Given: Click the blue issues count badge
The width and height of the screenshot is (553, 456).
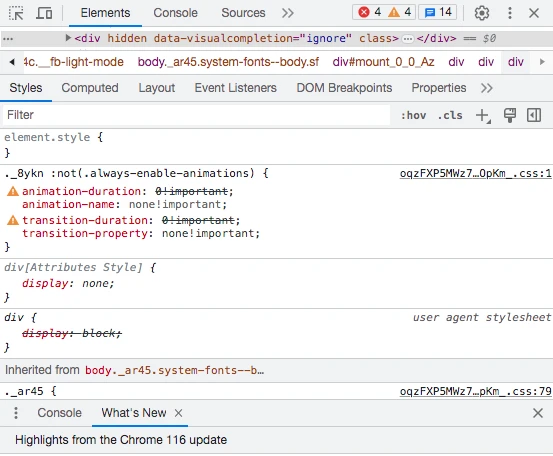Looking at the screenshot, I should (438, 12).
